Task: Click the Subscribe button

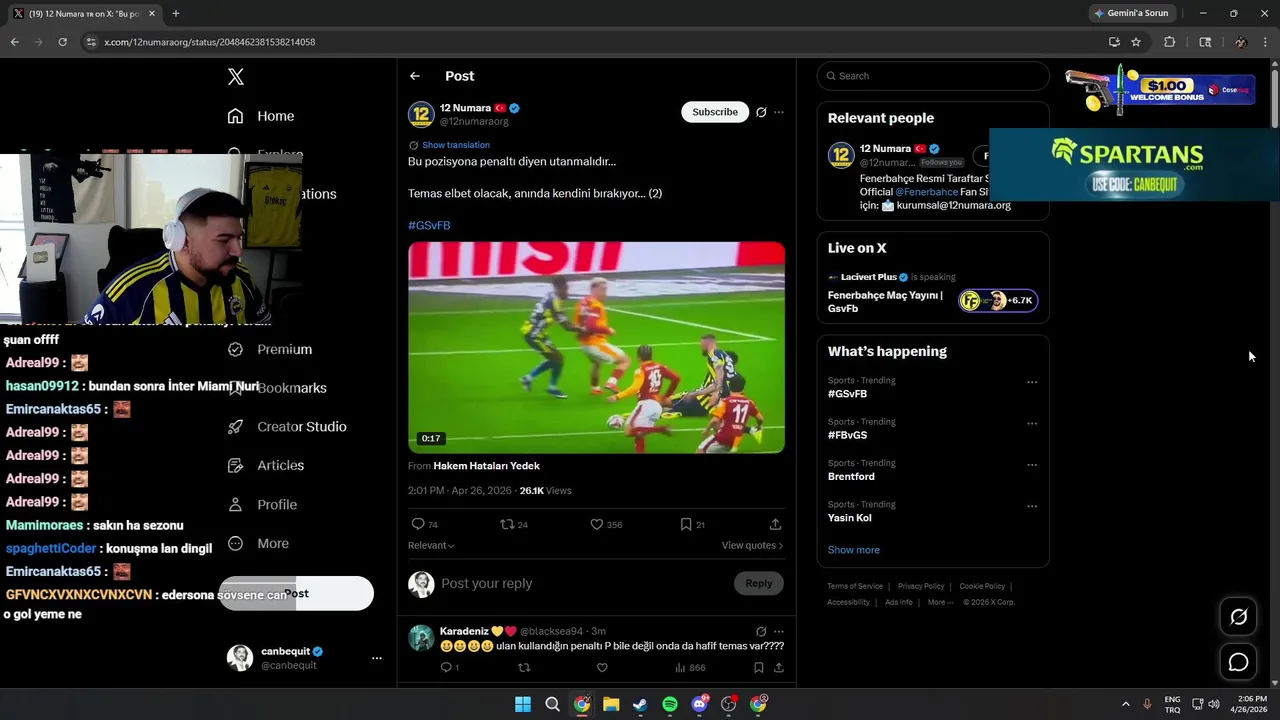Action: click(715, 112)
